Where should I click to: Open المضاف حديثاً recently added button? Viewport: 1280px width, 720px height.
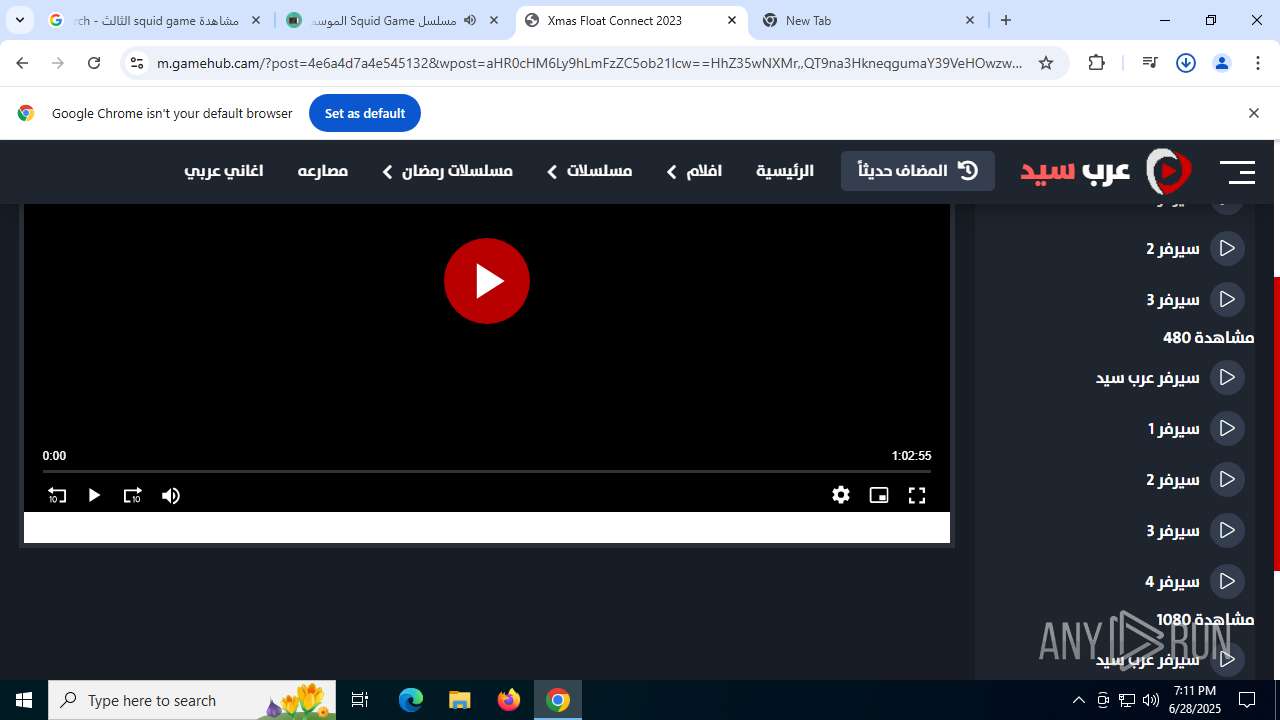918,171
